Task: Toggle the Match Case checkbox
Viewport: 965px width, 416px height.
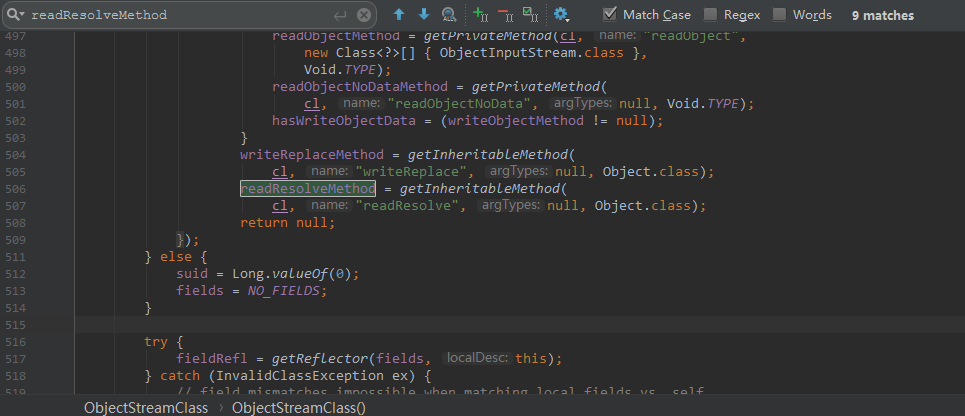Action: [609, 14]
